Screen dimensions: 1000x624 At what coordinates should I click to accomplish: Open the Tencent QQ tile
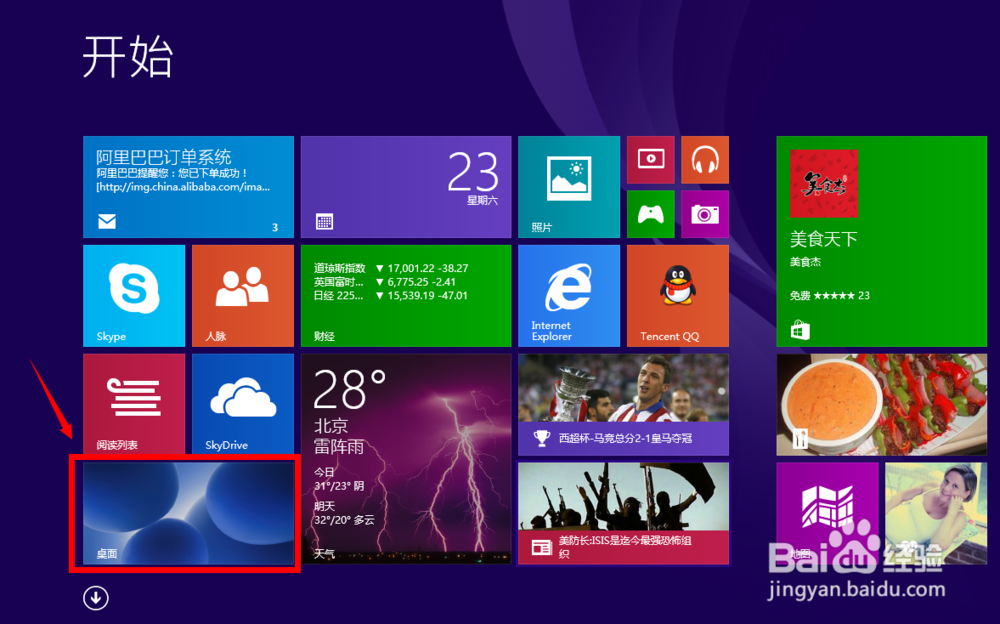click(x=677, y=295)
